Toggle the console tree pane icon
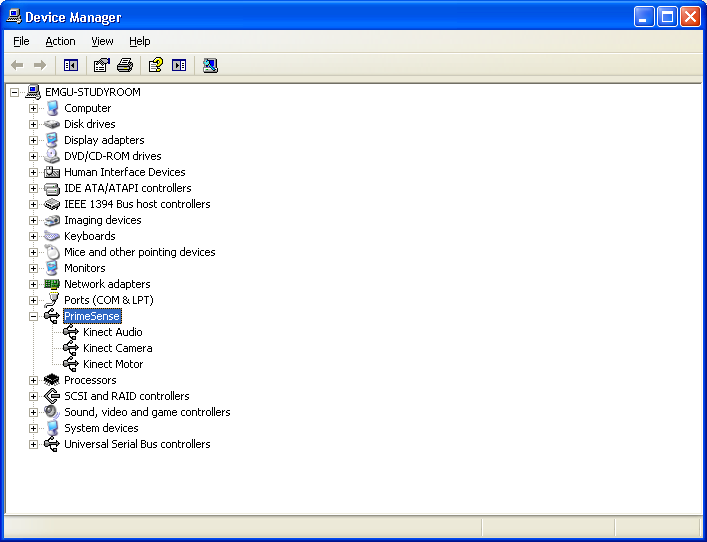Screen dimensions: 707x542 71,65
